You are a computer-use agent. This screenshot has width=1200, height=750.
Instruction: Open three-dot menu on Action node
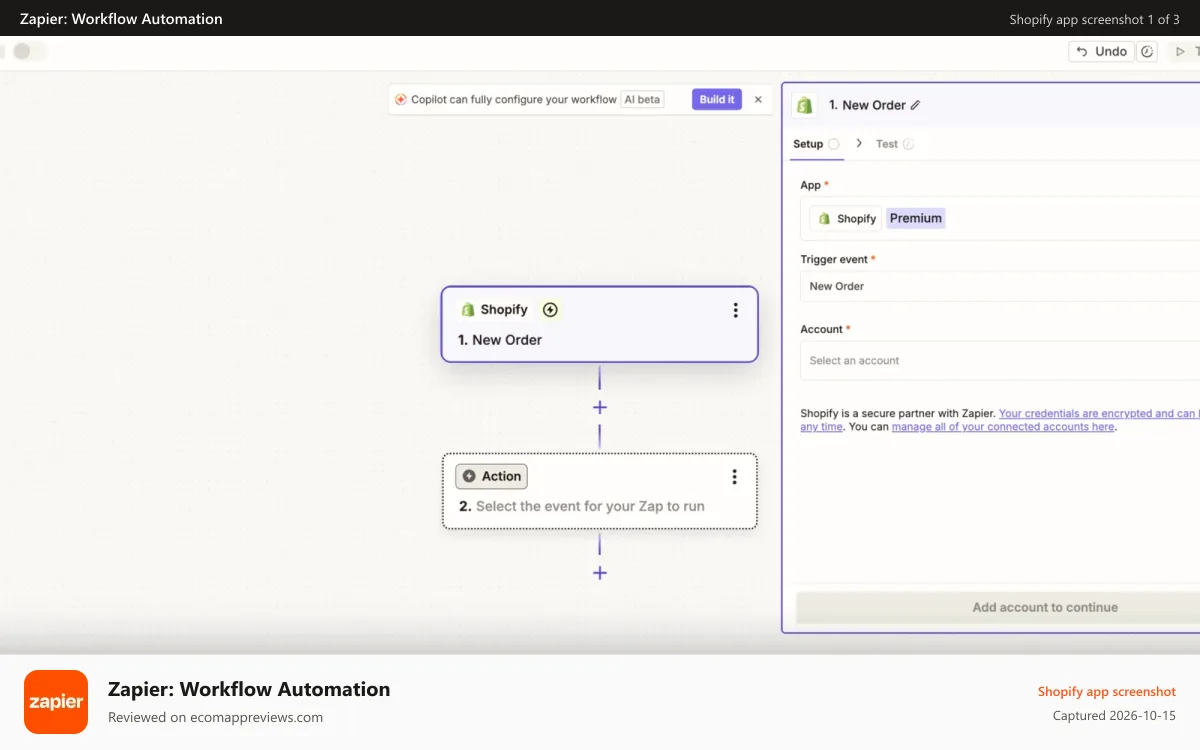[734, 477]
